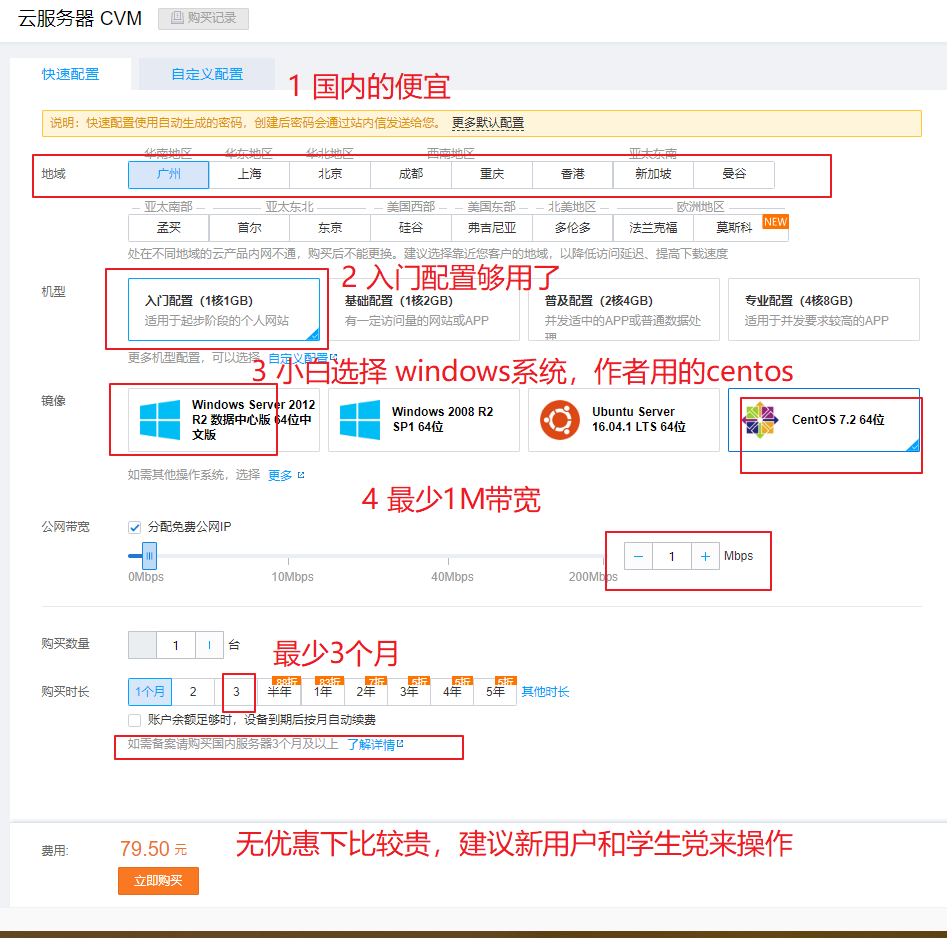Choose the 首尔 region option
Viewport: 947px width, 938px height.
pos(249,228)
